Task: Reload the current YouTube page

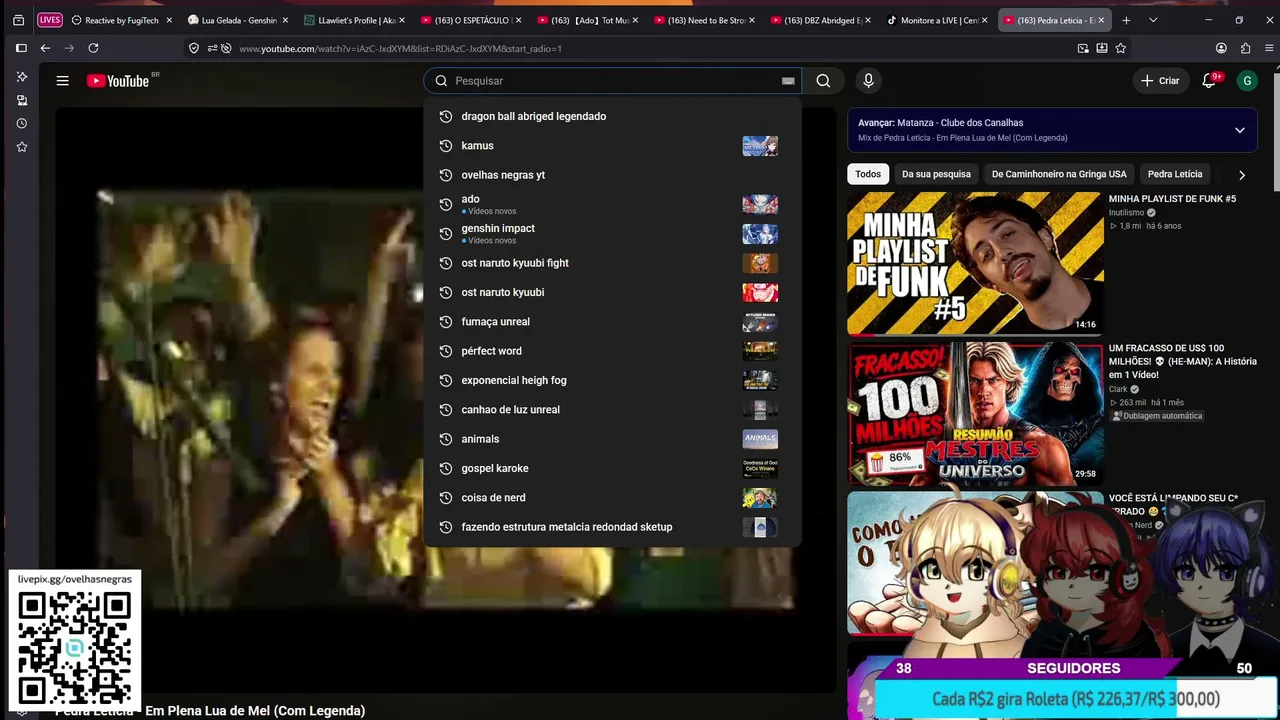Action: [x=93, y=48]
